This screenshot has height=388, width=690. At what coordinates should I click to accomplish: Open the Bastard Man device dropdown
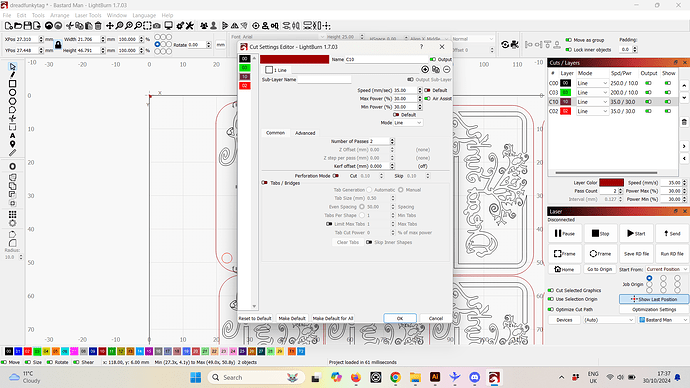(663, 320)
